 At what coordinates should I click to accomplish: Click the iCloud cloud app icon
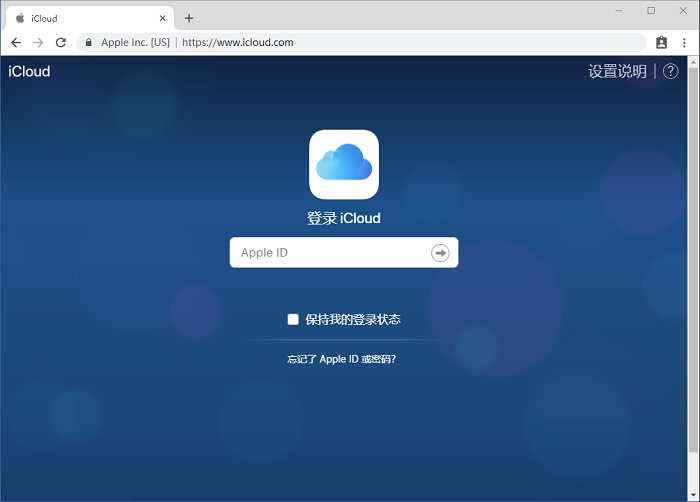click(344, 164)
